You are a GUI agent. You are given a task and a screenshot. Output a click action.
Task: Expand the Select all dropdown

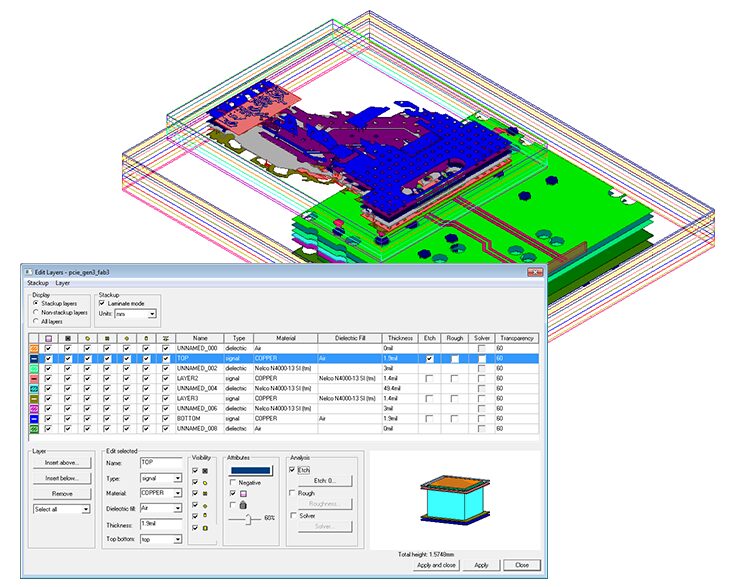coord(63,509)
